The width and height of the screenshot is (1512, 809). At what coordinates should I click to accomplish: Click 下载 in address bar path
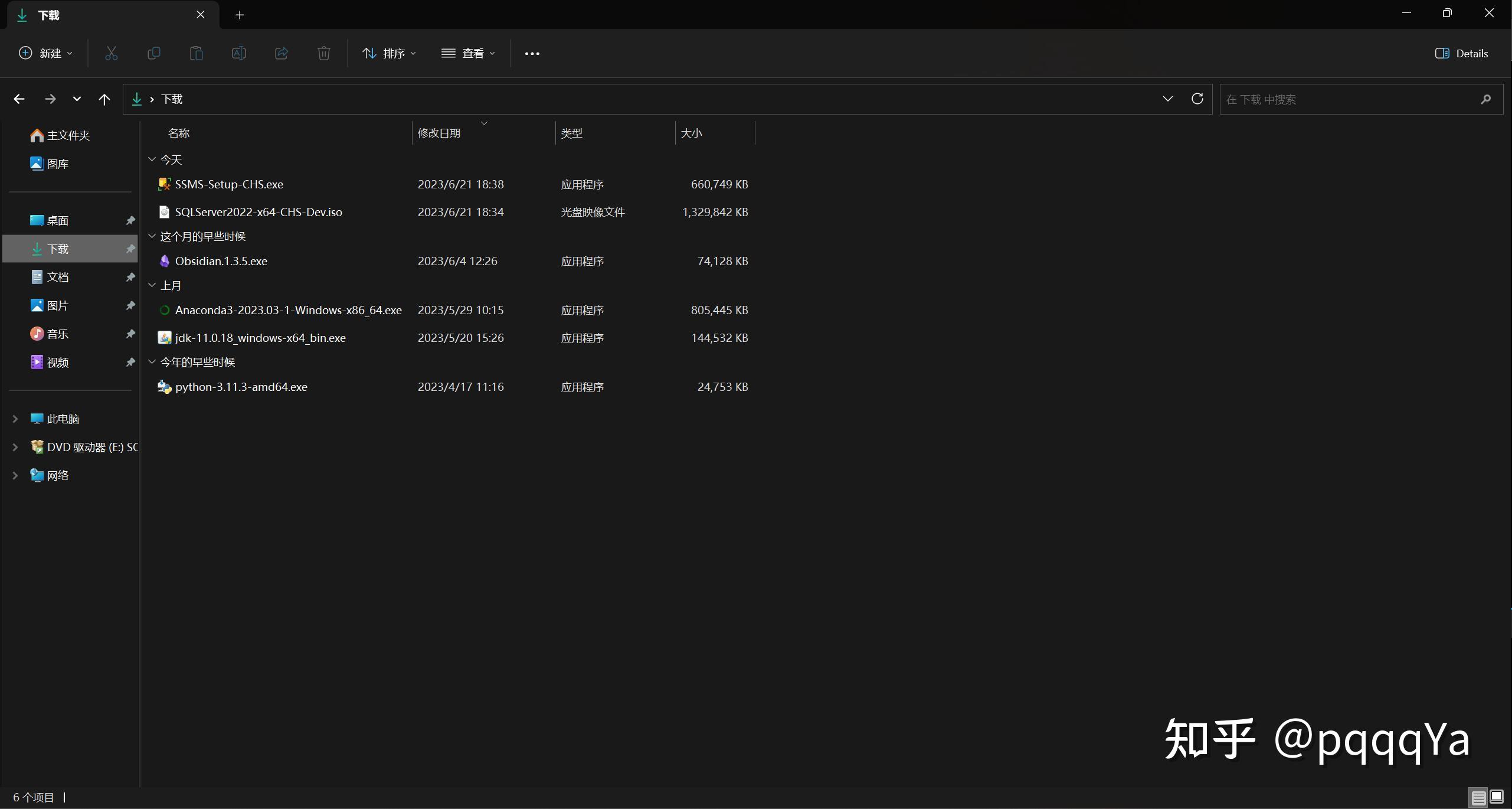point(172,99)
